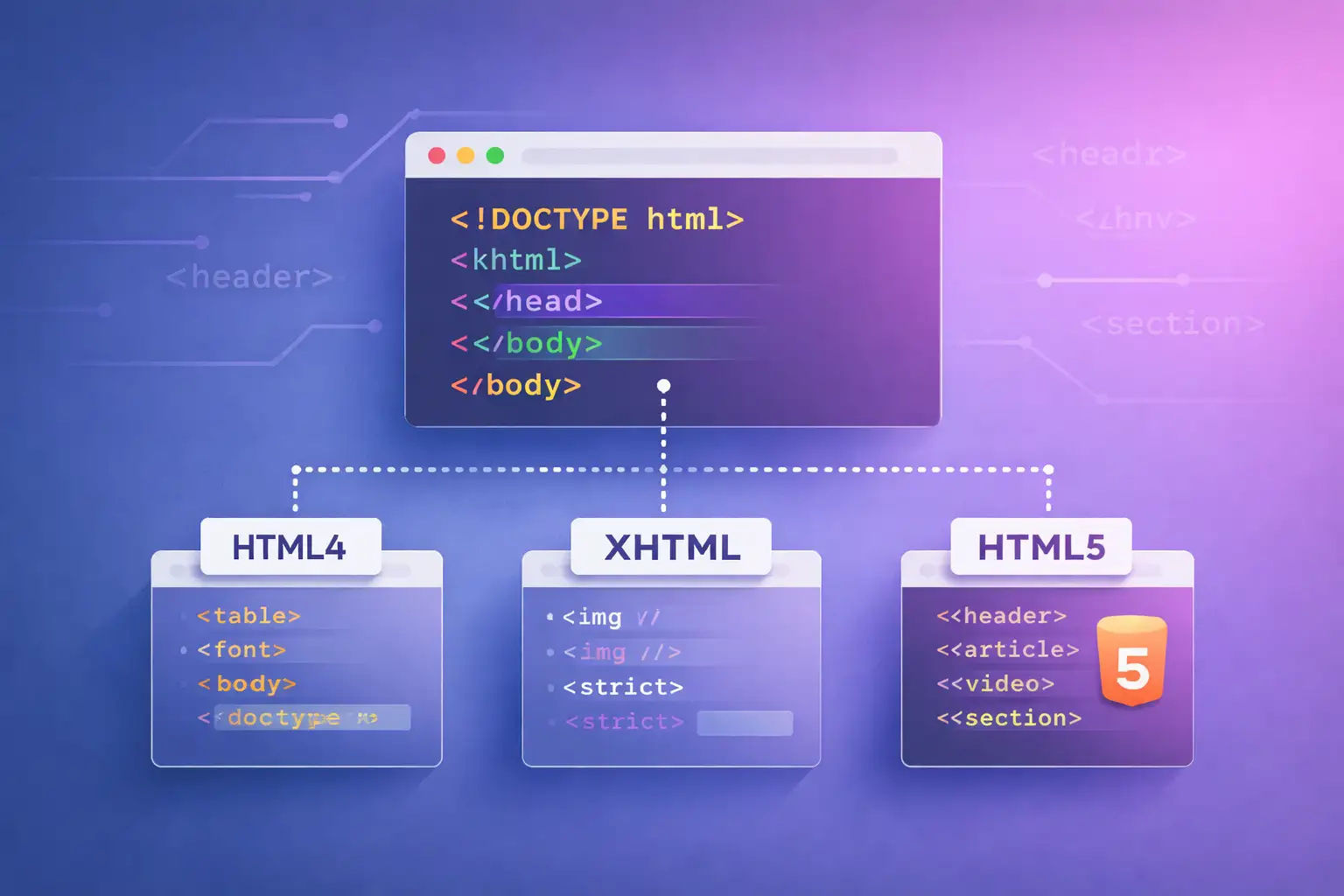1344x896 pixels.
Task: Click the white dot connecting the browser to cards
Action: coord(663,383)
